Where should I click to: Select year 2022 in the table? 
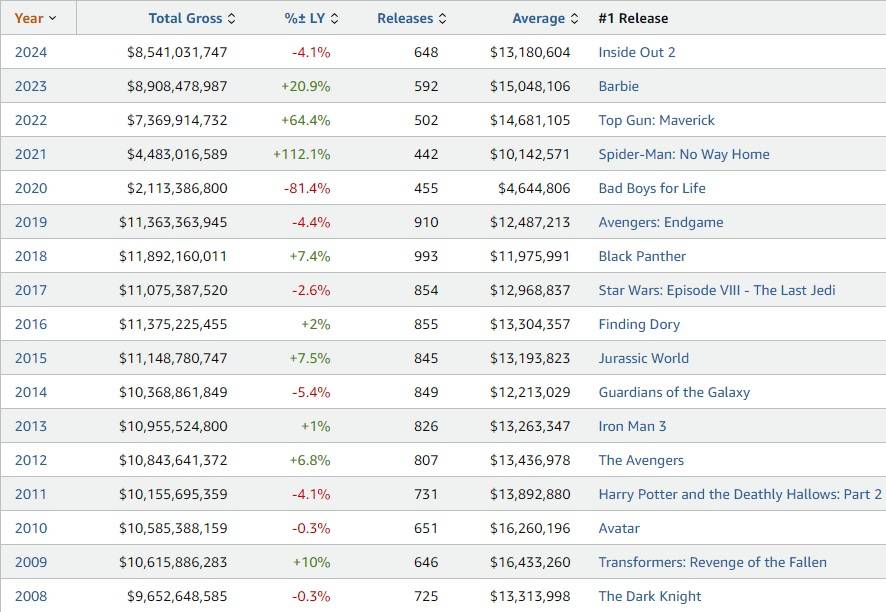click(x=31, y=120)
